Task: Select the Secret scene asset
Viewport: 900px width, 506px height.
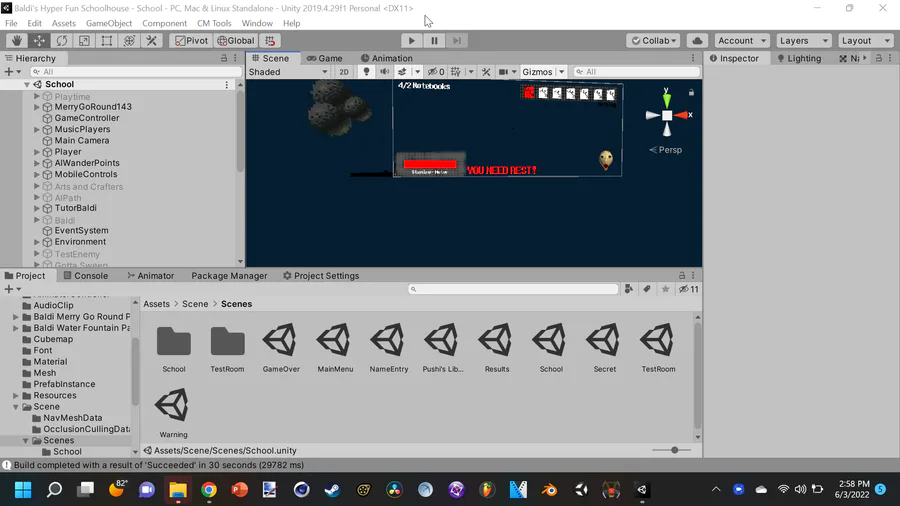Action: (x=604, y=348)
